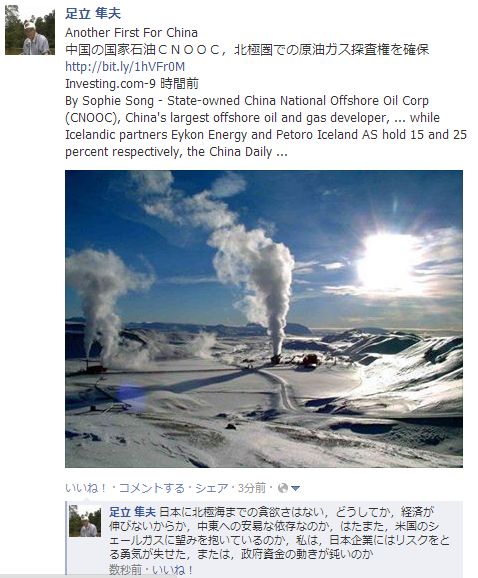Click the "Another First For China" title

131,32
